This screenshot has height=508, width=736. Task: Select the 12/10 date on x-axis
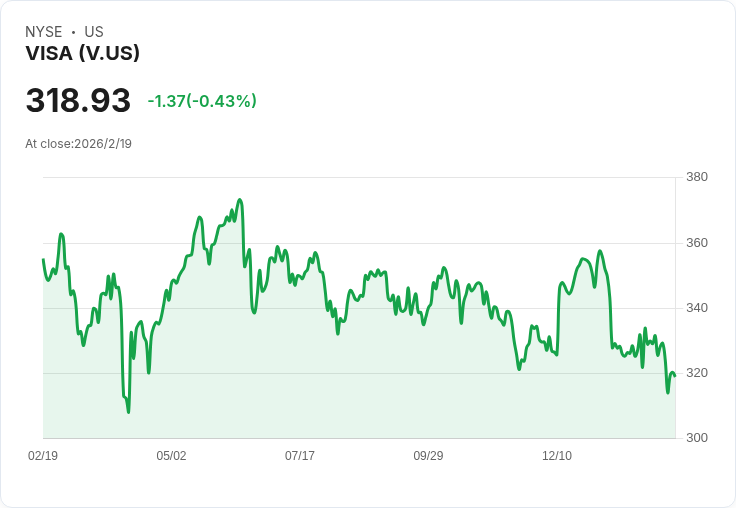557,456
